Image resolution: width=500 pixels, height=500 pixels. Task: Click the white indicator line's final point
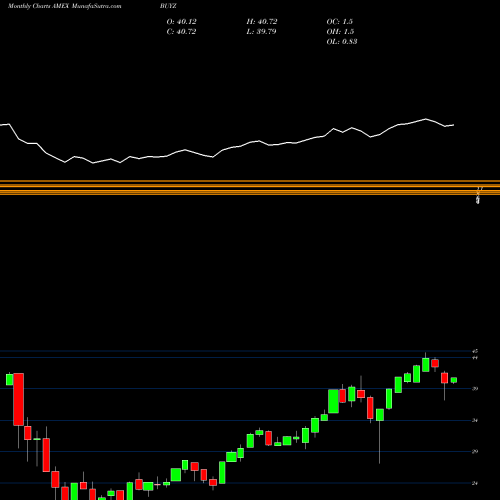click(454, 125)
